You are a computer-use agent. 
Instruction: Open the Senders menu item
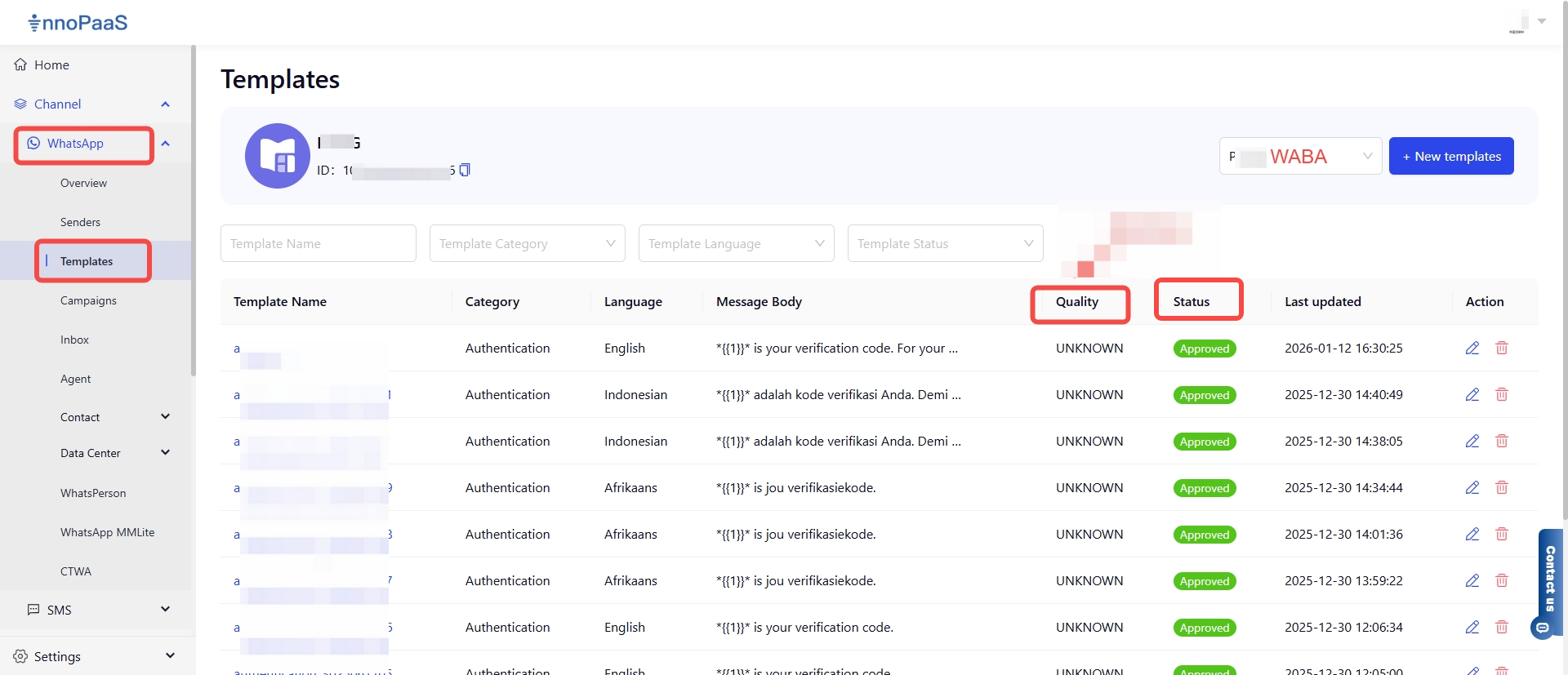[x=80, y=222]
